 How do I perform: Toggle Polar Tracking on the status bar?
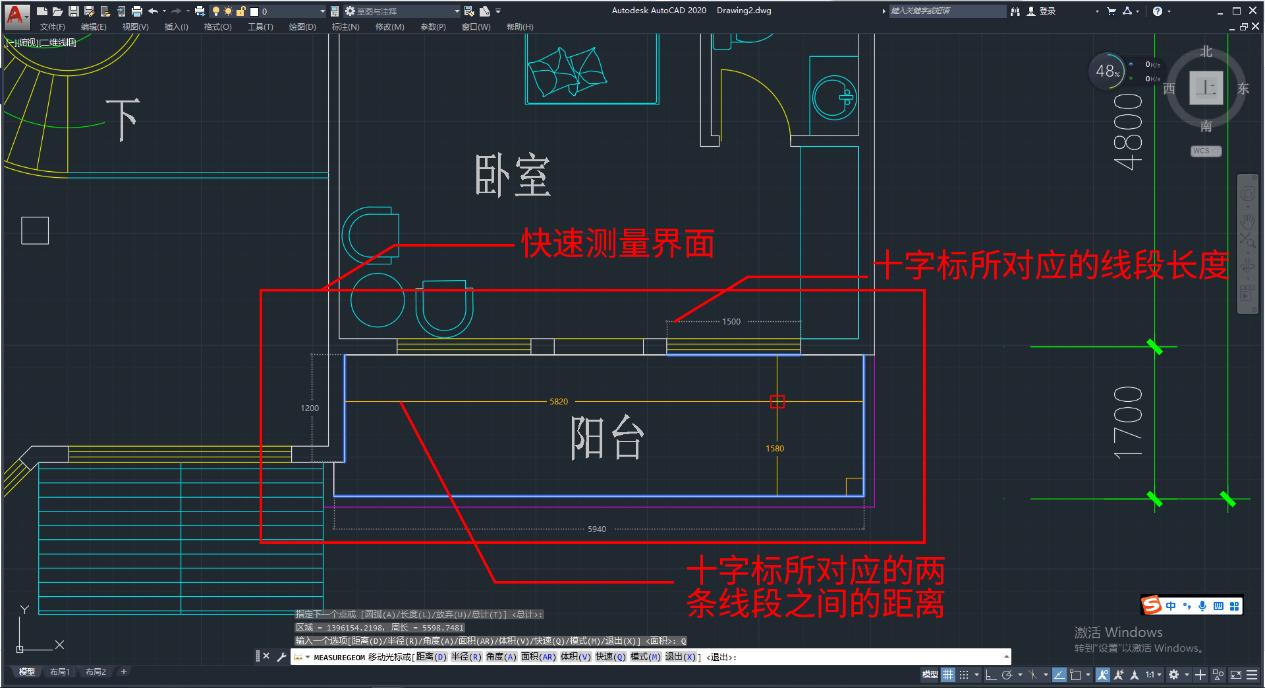point(1006,674)
